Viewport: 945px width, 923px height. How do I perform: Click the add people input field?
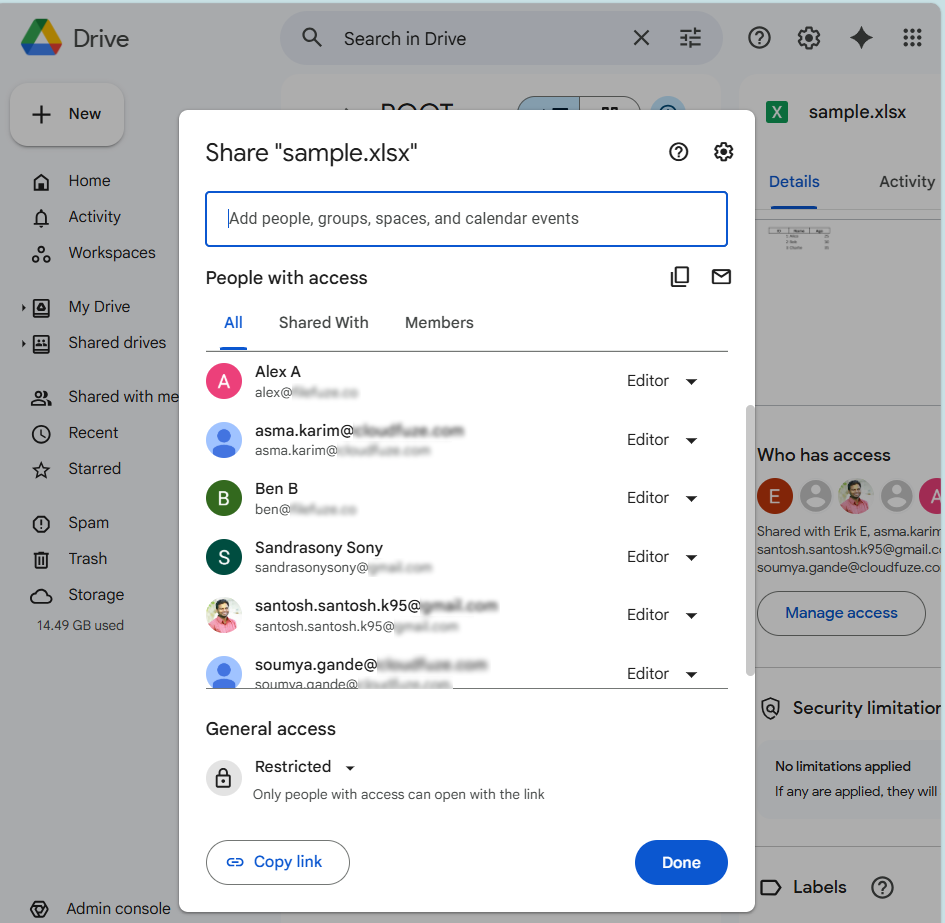(466, 219)
